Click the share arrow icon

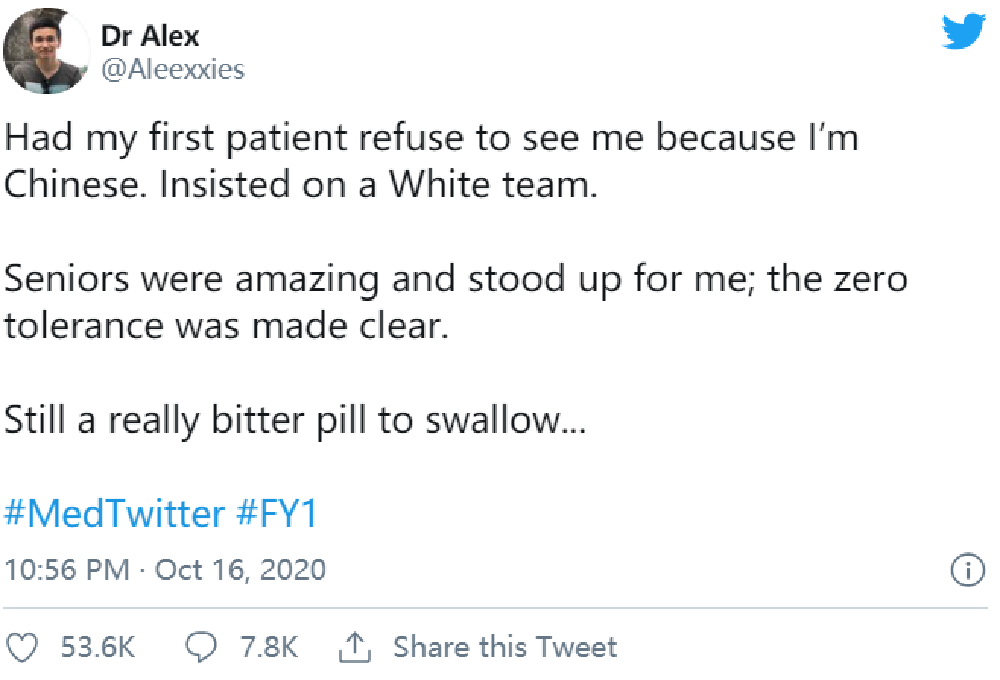355,647
